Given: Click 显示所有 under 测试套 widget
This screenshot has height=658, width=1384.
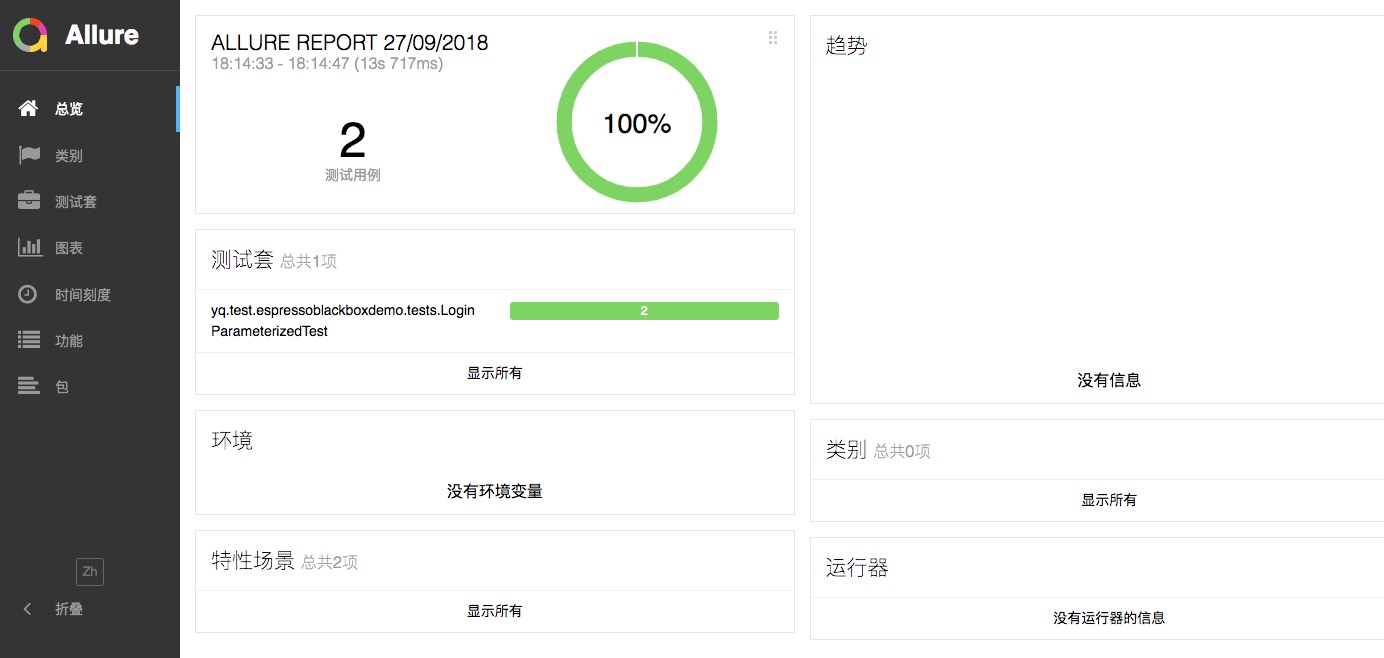Looking at the screenshot, I should click(495, 373).
